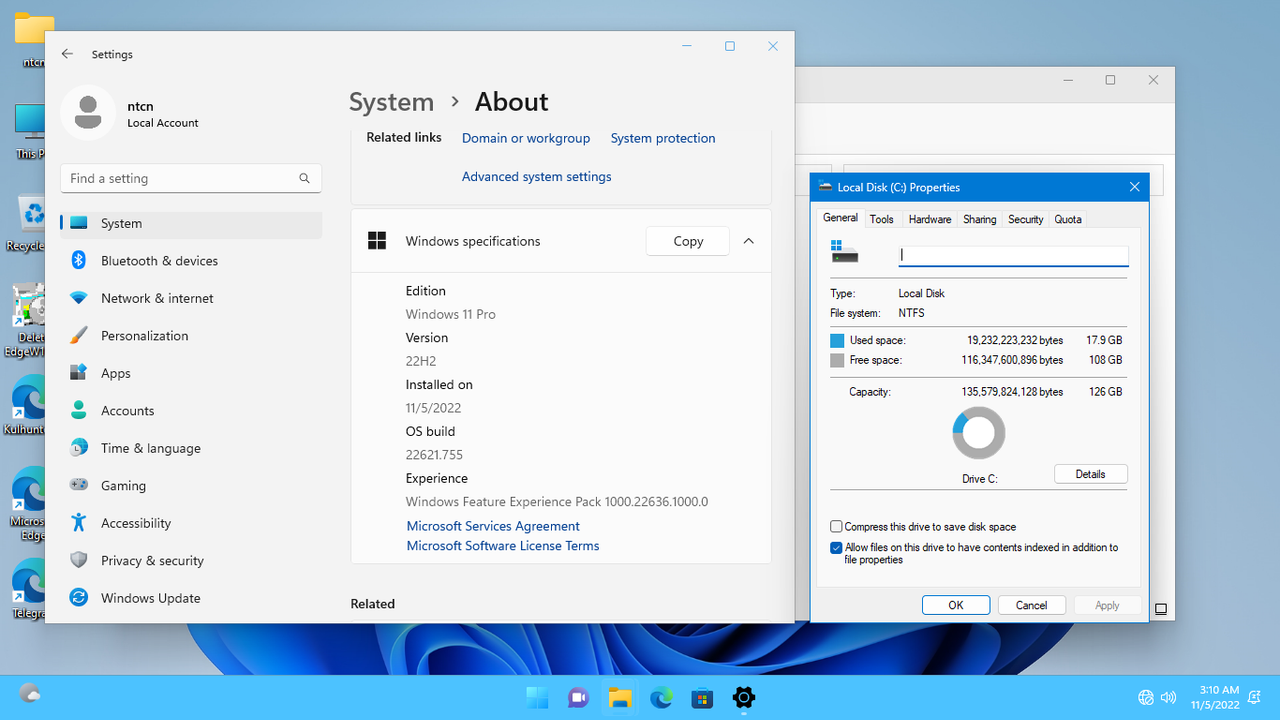Open Bluetooth & devices settings

(x=191, y=261)
